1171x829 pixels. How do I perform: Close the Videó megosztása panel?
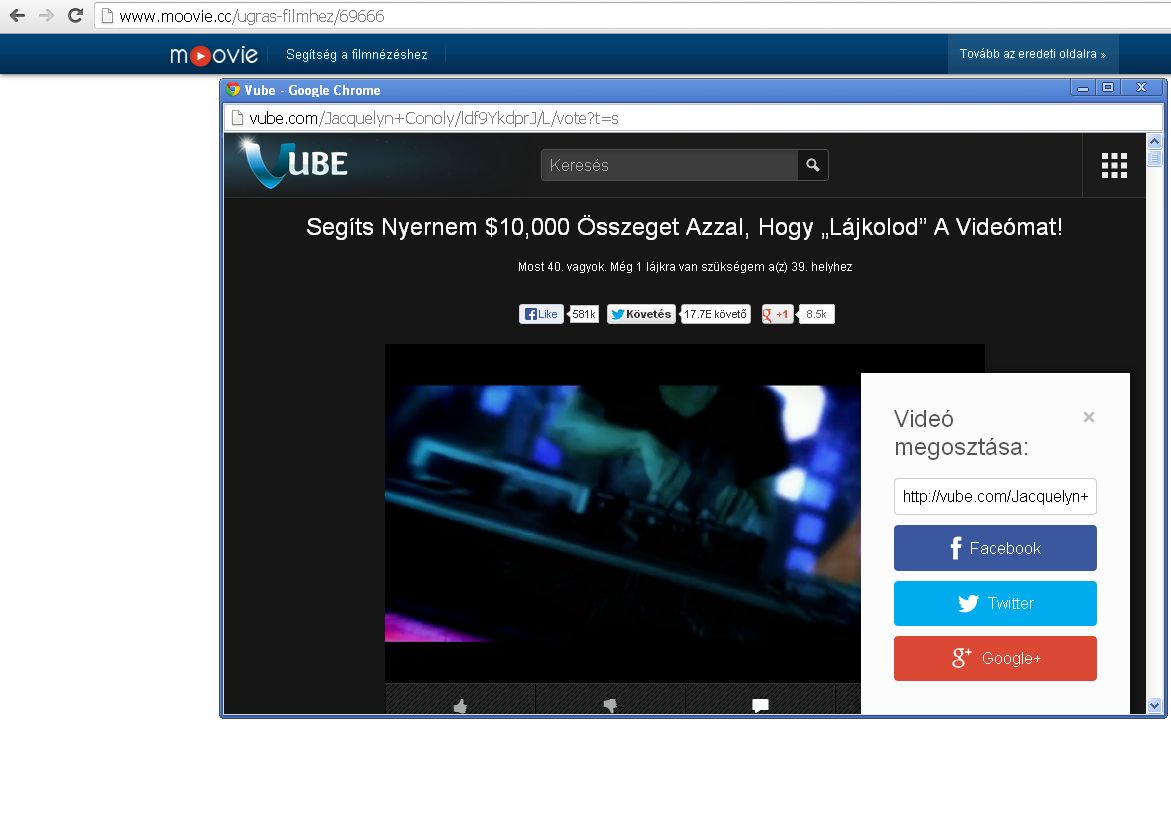point(1089,417)
